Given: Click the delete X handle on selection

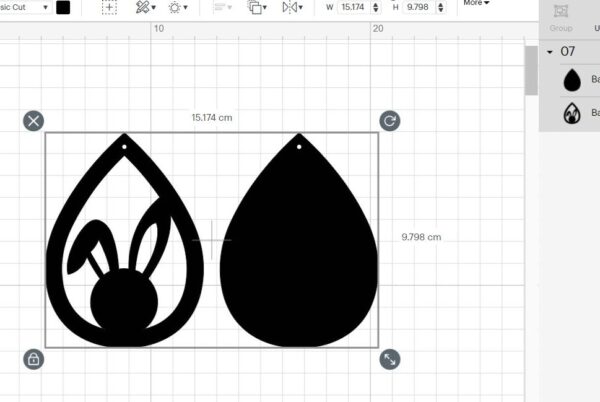Looking at the screenshot, I should [33, 121].
